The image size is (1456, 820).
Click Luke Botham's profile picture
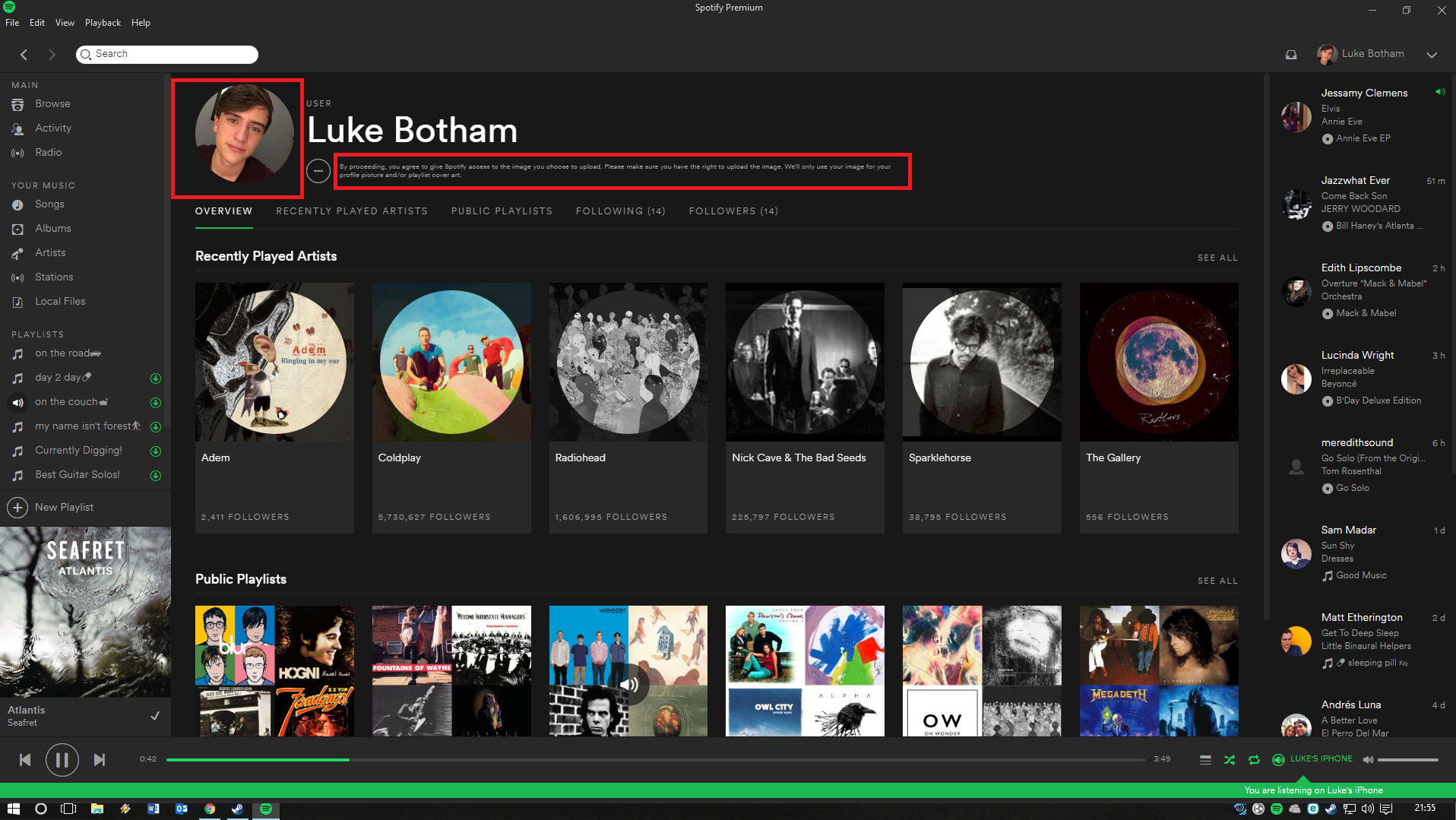245,134
